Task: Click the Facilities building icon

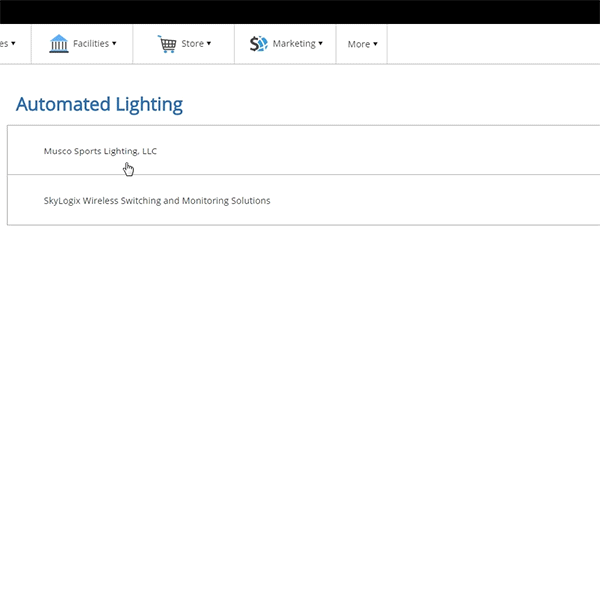Action: click(59, 43)
